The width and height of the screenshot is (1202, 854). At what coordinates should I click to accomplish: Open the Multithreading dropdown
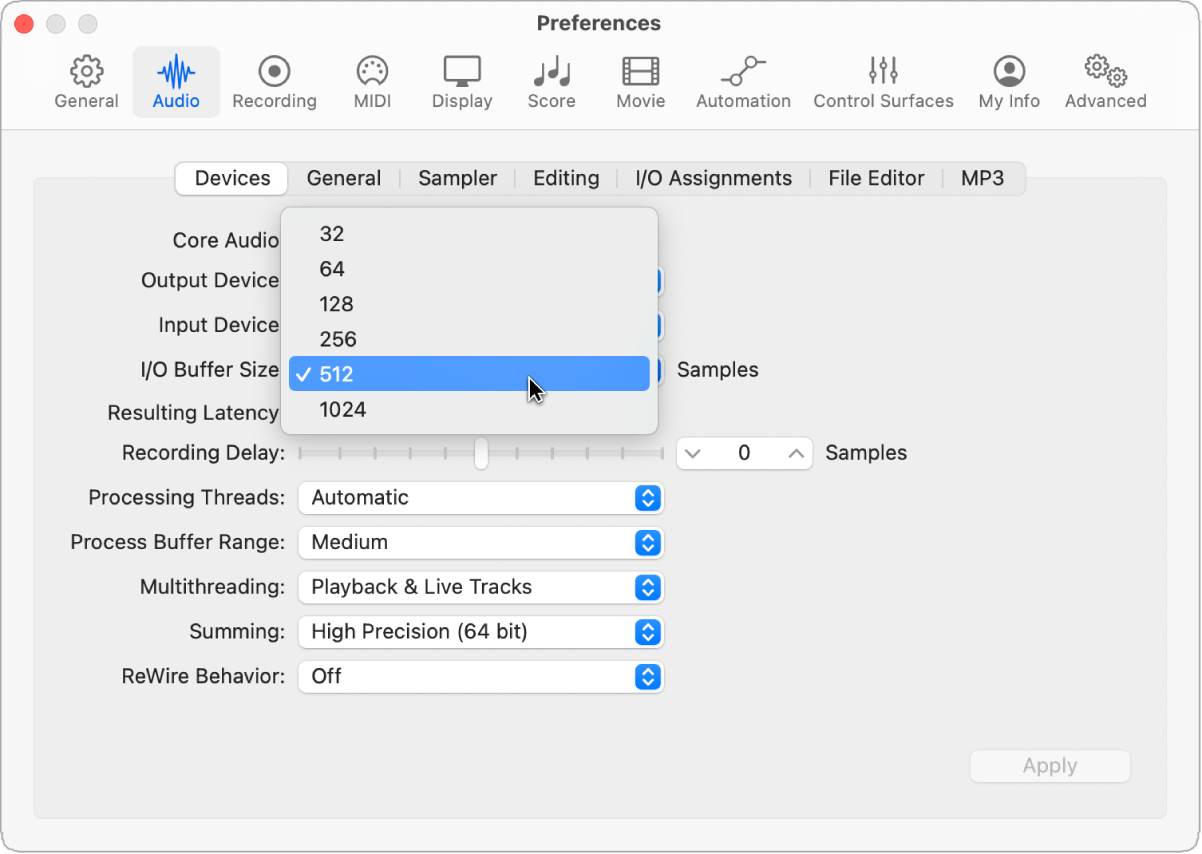click(481, 587)
